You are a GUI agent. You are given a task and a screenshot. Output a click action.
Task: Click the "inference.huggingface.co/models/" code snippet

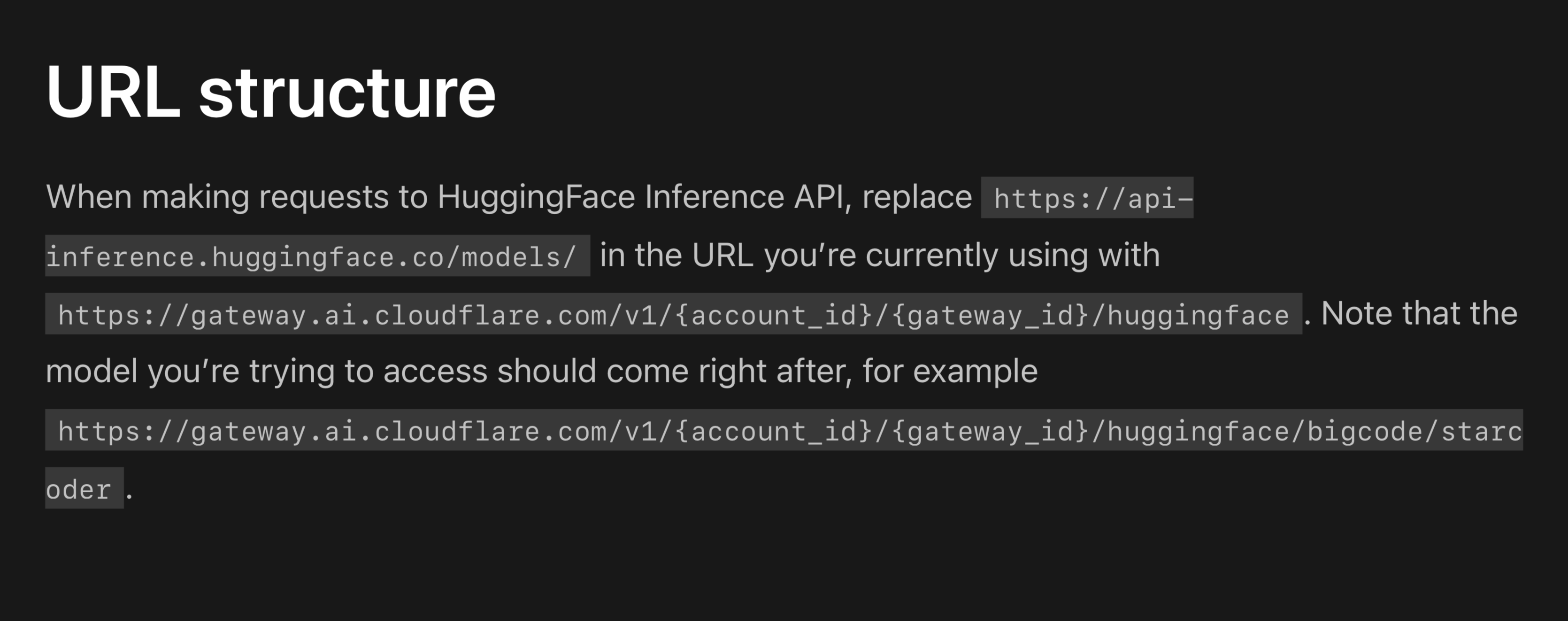(317, 256)
